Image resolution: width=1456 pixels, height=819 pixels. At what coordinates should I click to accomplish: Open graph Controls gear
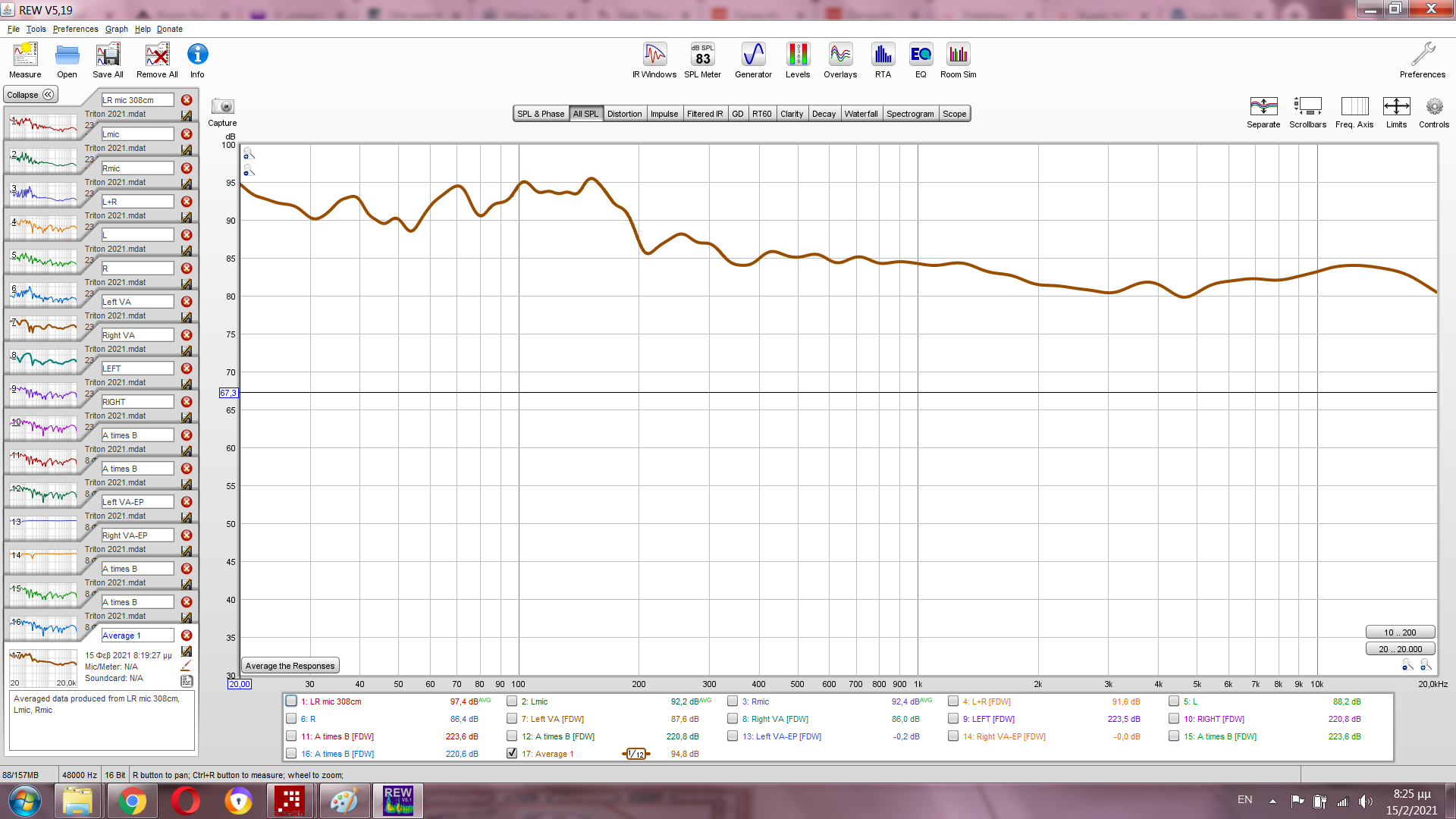click(1434, 112)
